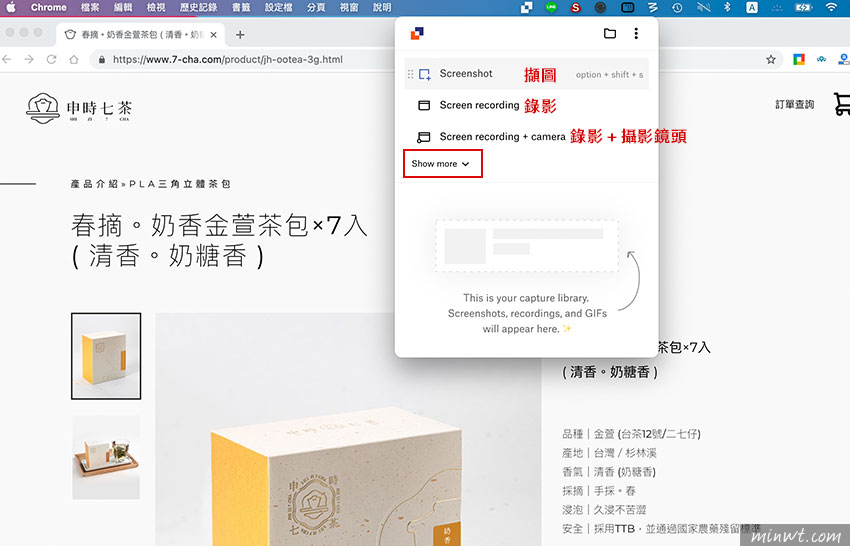Open the Time Machine menu bar icon

point(677,7)
